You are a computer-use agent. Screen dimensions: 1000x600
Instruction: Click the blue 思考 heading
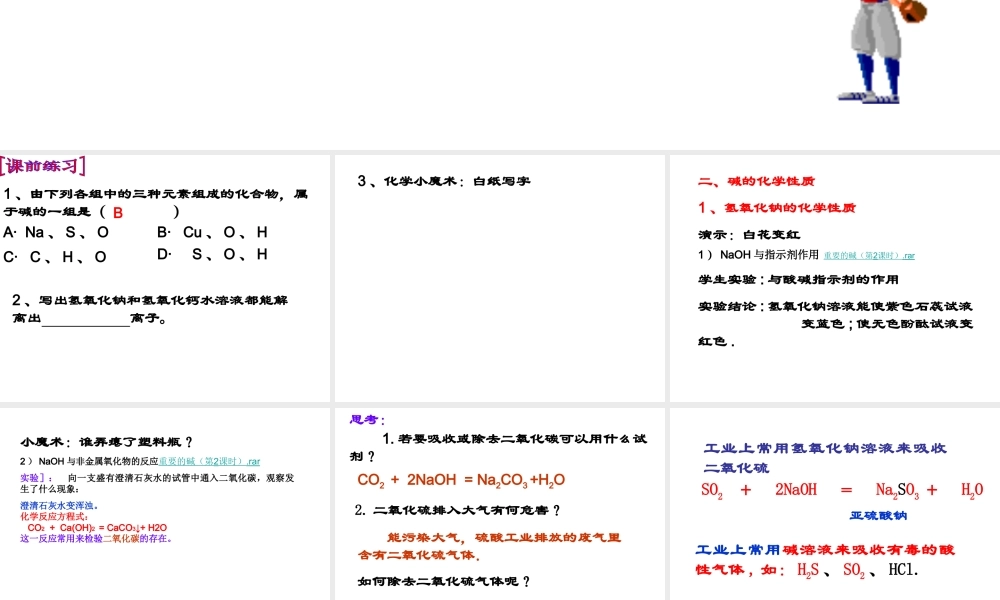367,420
